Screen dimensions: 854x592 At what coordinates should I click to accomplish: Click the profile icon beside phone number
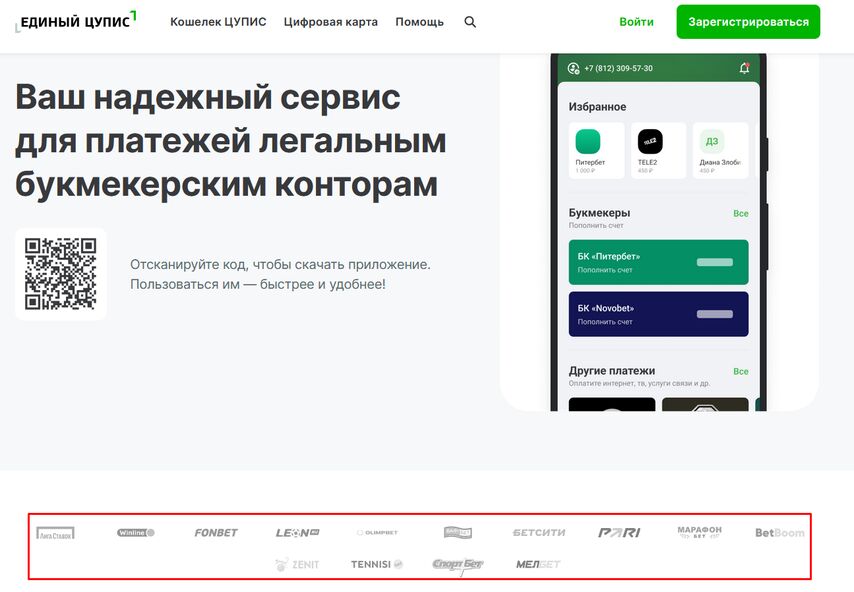click(574, 68)
